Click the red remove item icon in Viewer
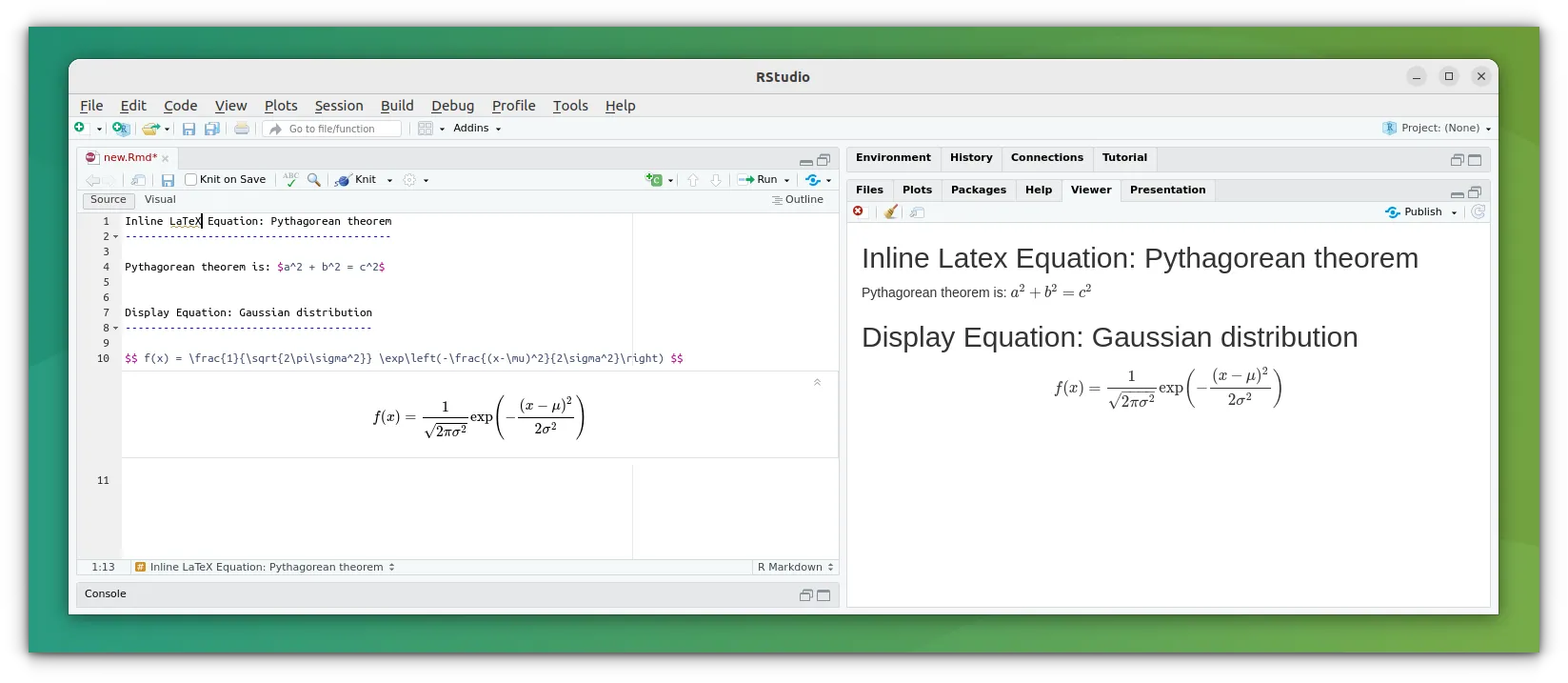 (859, 211)
